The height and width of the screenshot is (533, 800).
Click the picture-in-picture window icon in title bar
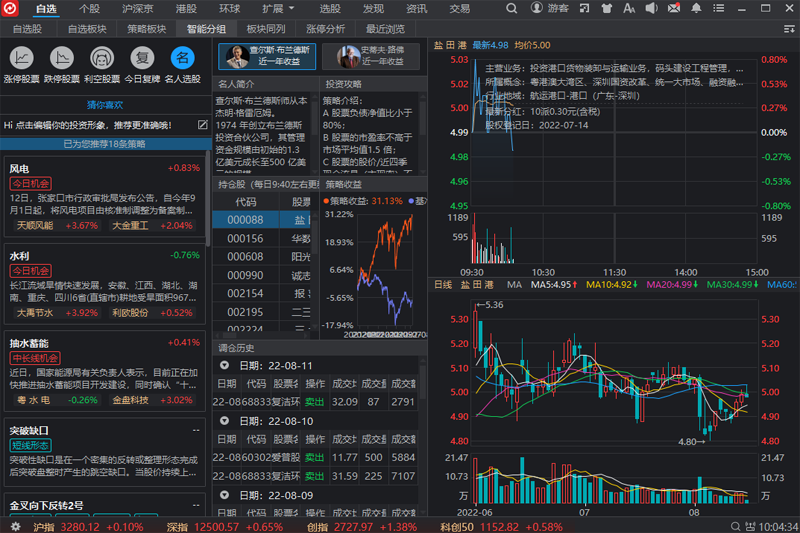tap(584, 8)
